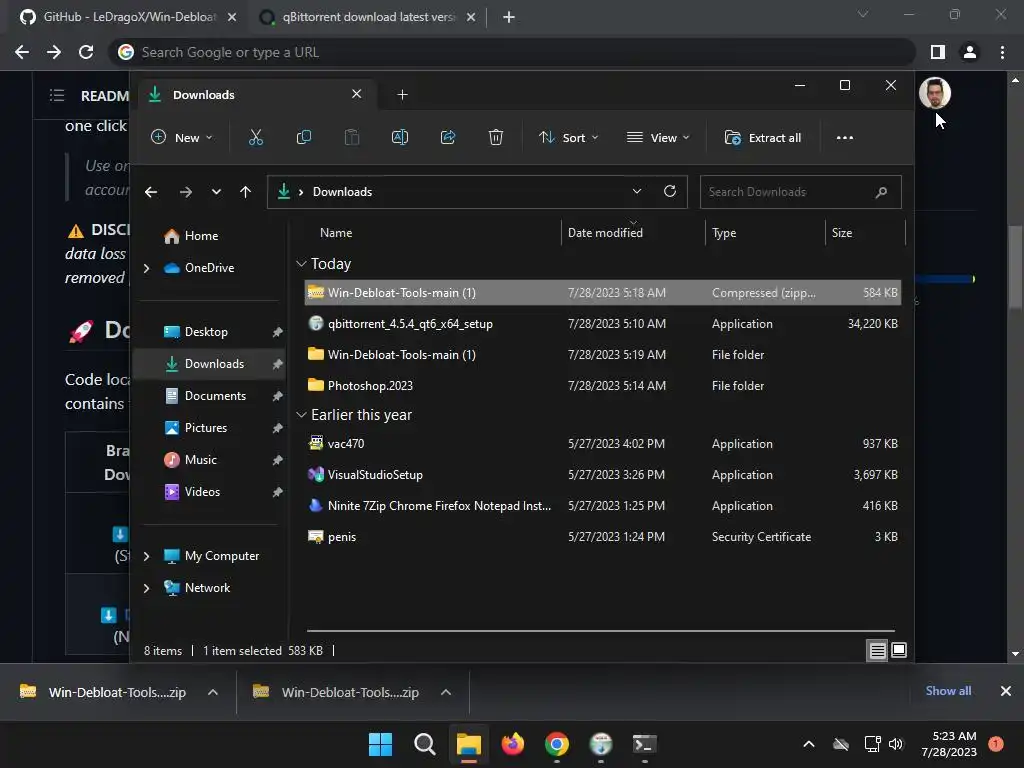Viewport: 1024px width, 768px height.
Task: Go back in File Explorer navigation
Action: click(151, 192)
